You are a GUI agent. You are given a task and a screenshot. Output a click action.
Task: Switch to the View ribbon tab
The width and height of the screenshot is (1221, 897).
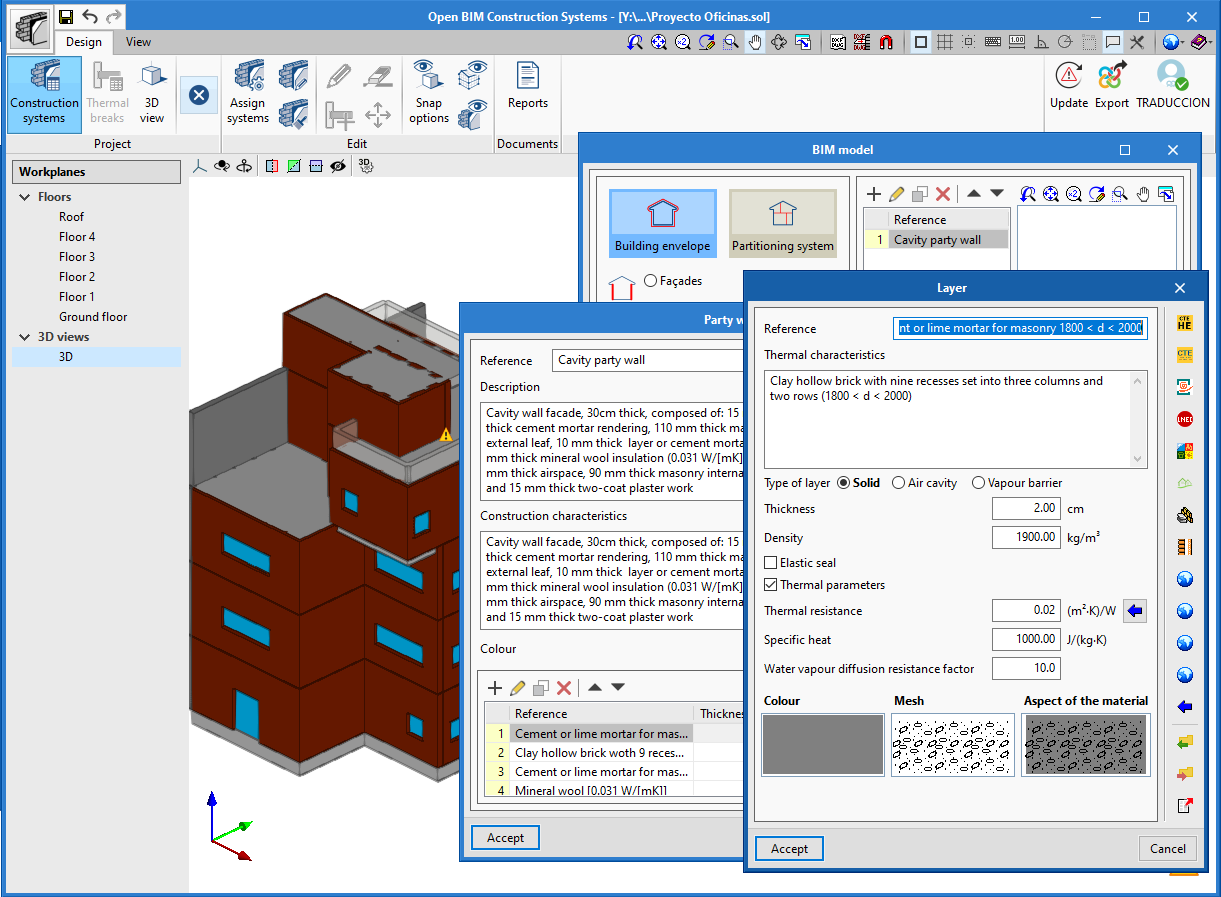(139, 42)
